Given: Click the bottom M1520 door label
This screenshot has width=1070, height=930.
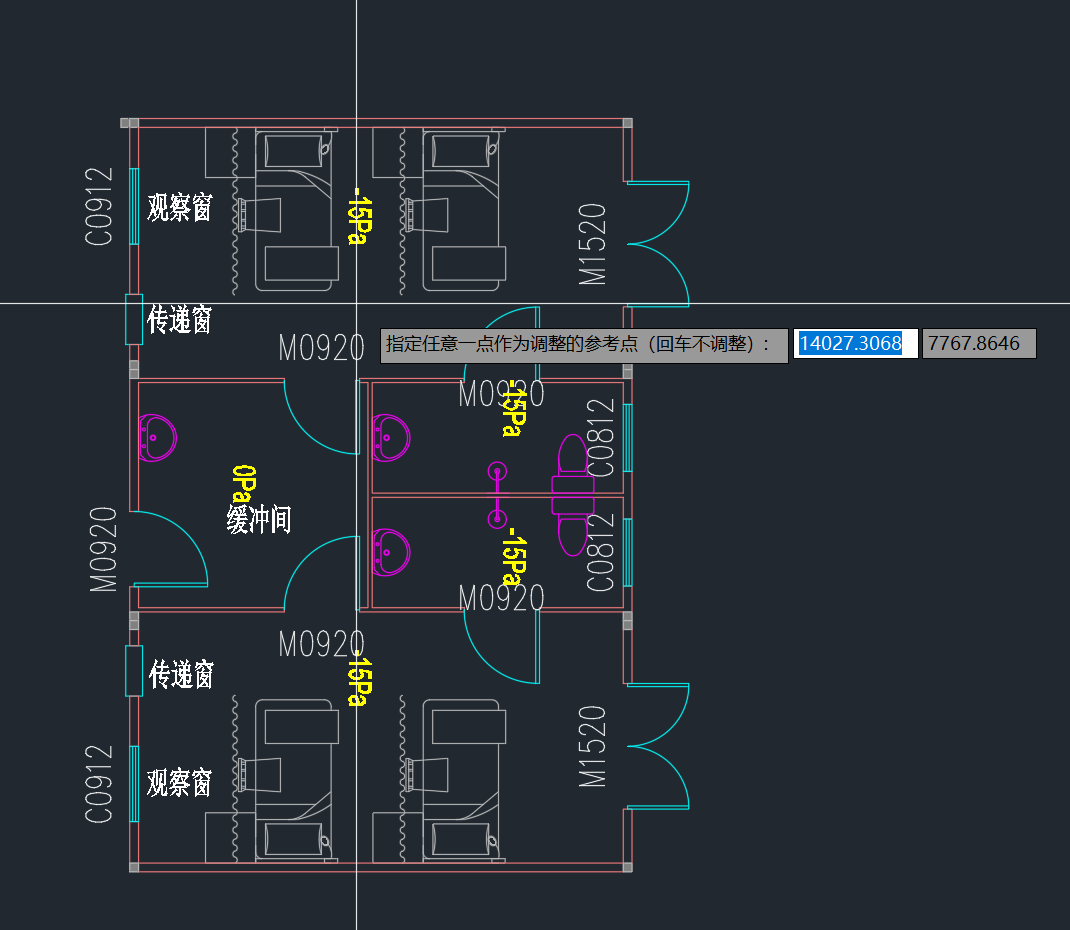Looking at the screenshot, I should (x=594, y=746).
